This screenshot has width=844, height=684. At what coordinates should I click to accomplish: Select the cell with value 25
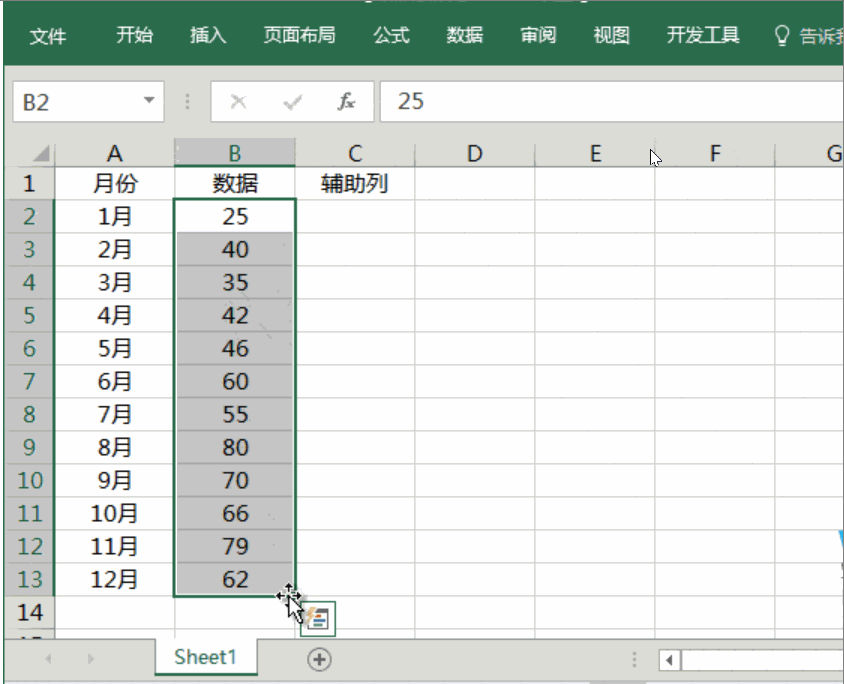tap(235, 216)
